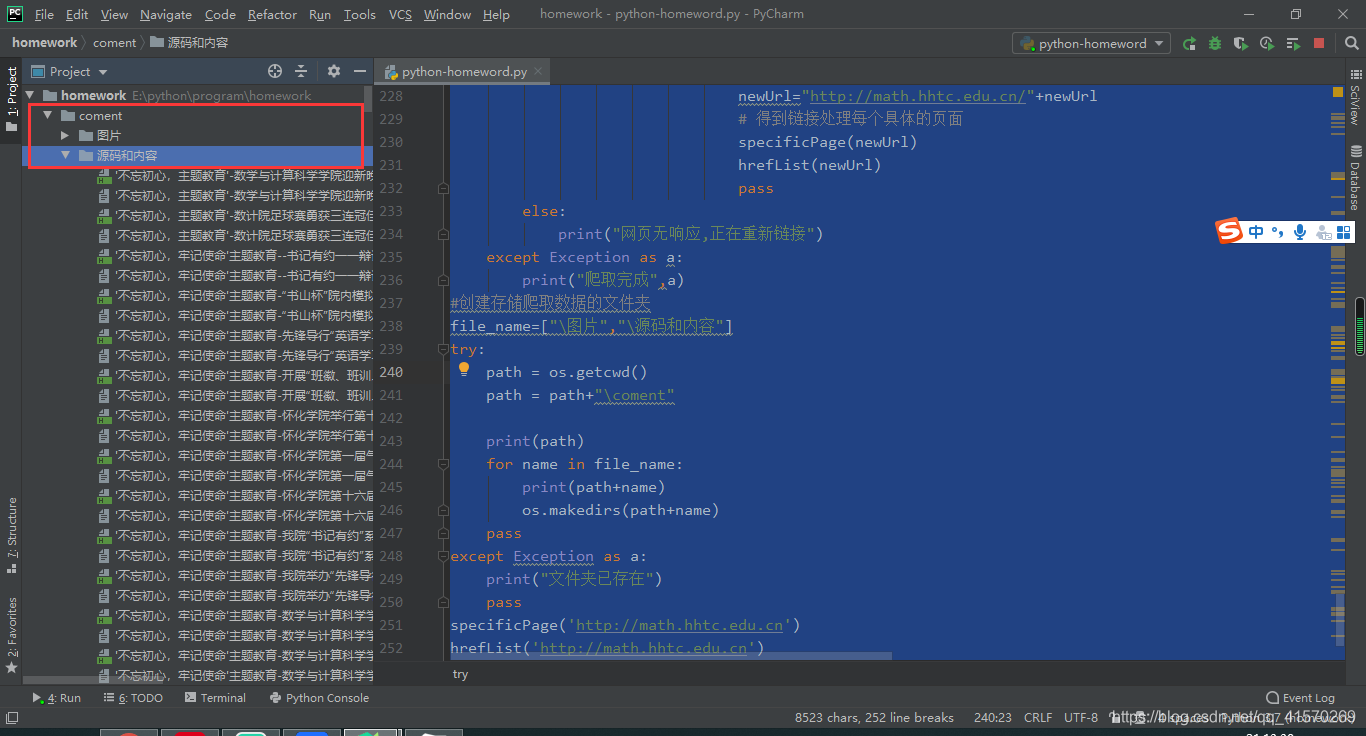Collapse the homework root folder arrow

(32, 96)
